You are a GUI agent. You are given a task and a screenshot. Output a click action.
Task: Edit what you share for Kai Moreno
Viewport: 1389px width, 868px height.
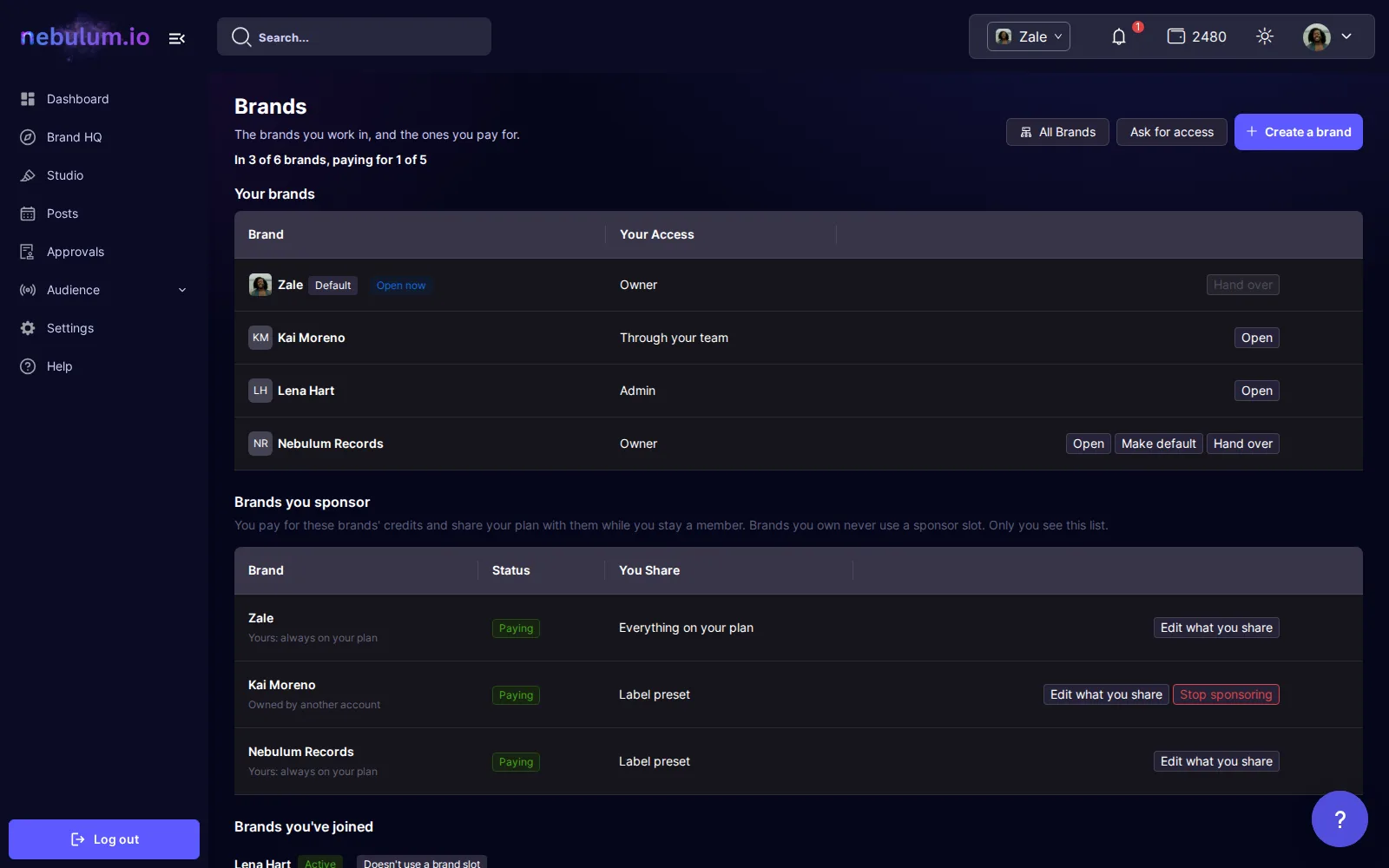(x=1106, y=694)
